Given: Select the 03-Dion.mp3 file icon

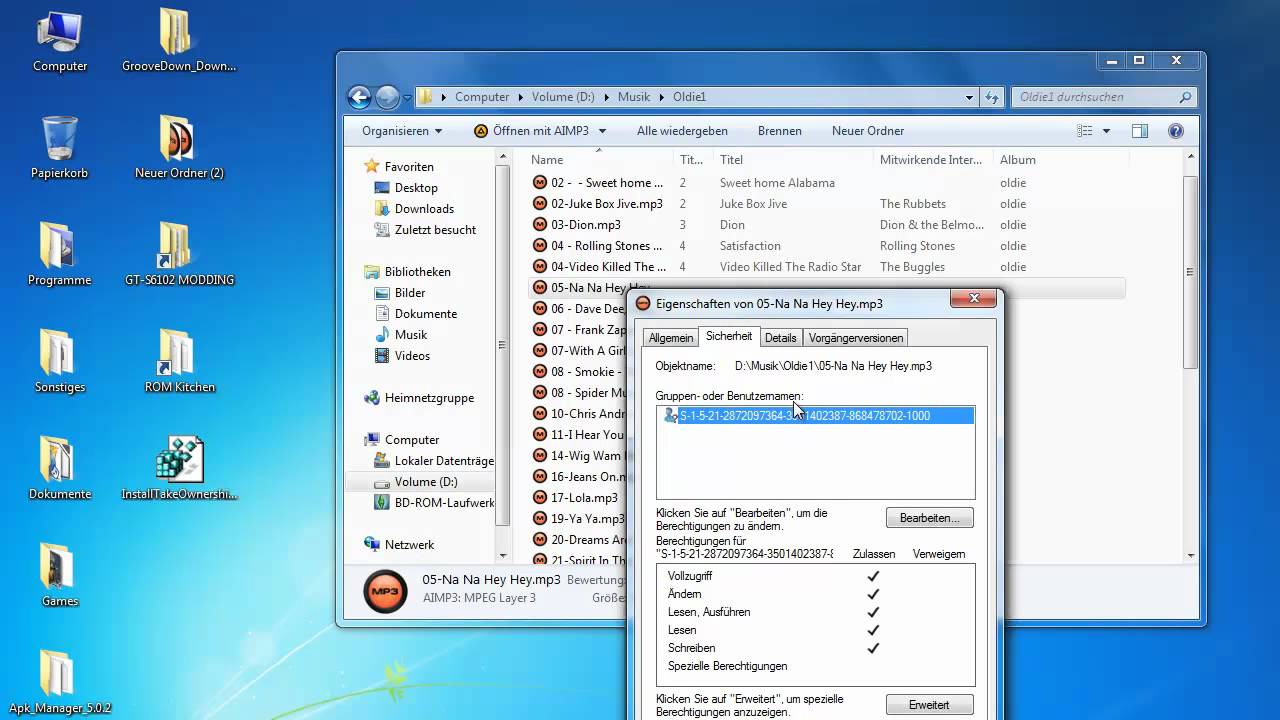Looking at the screenshot, I should coord(540,225).
